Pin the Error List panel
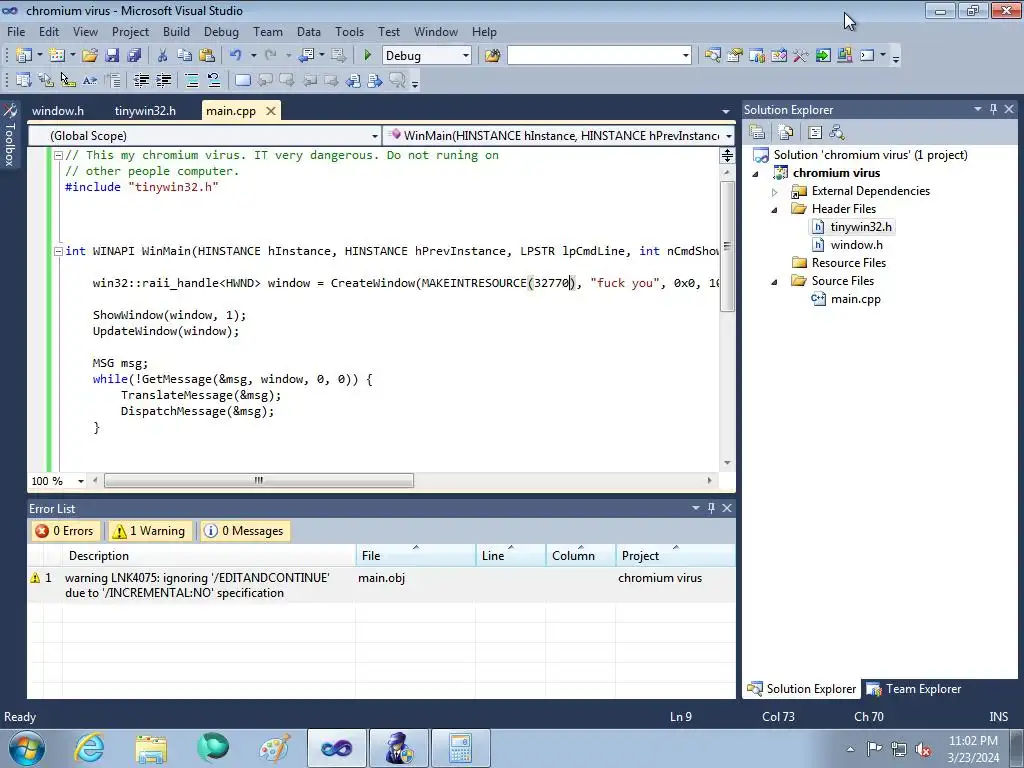Screen dimensions: 1024x768 [711, 508]
